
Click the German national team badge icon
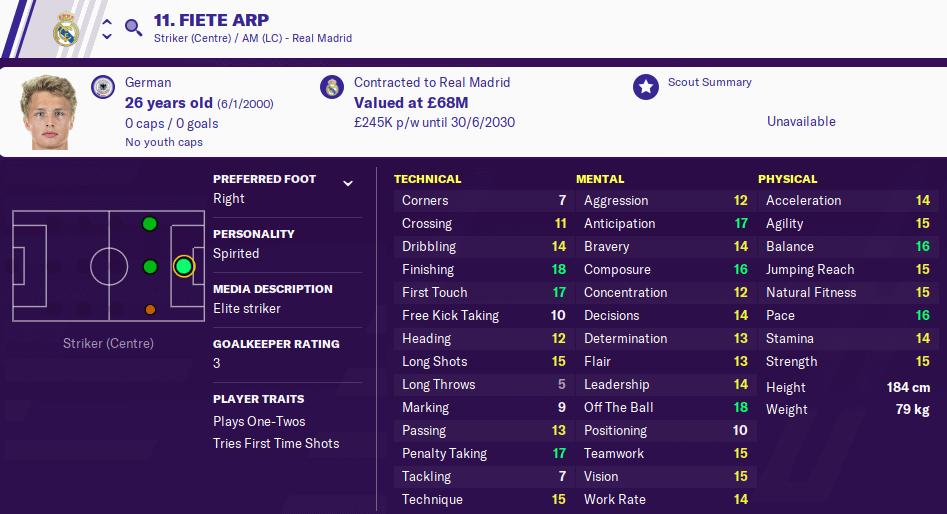click(103, 87)
